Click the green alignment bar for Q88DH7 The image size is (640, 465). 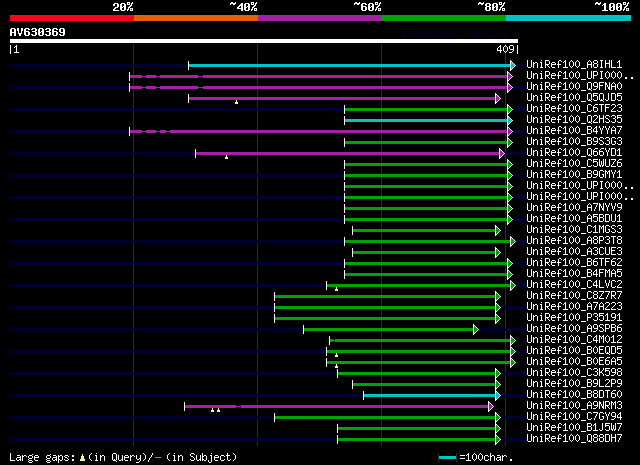coord(416,440)
